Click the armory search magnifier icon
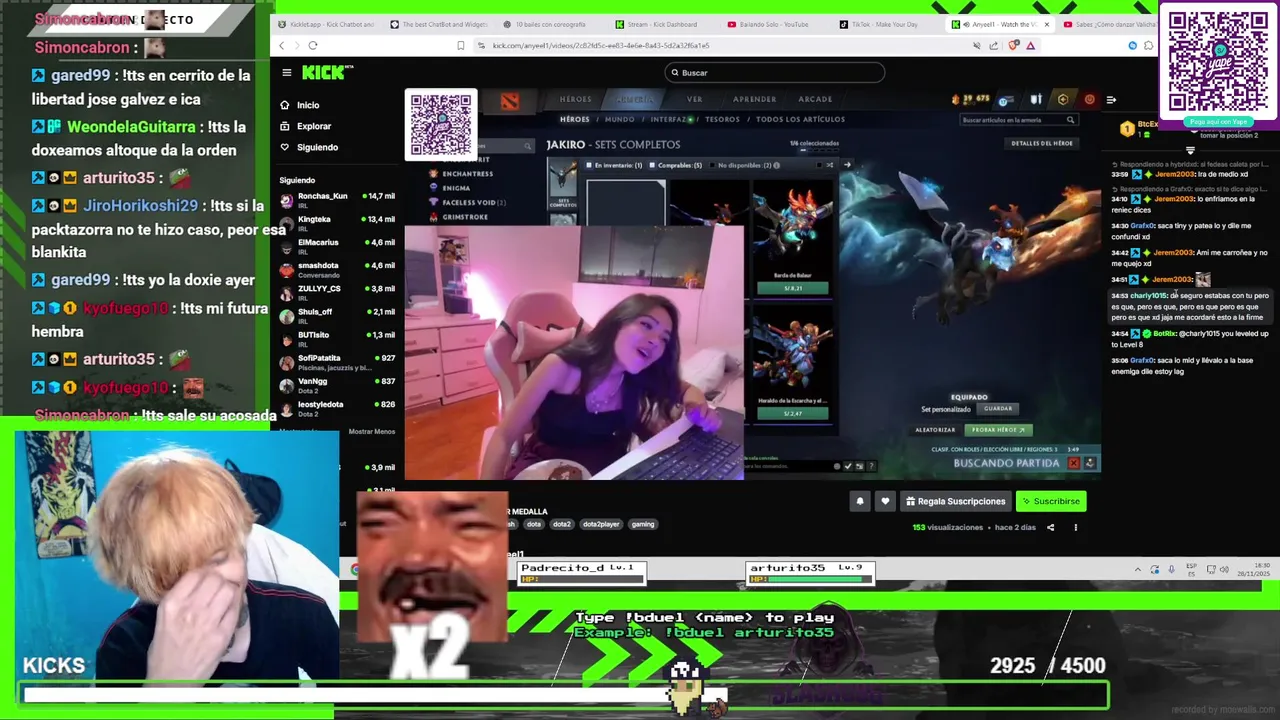1280x720 pixels. (x=1070, y=120)
